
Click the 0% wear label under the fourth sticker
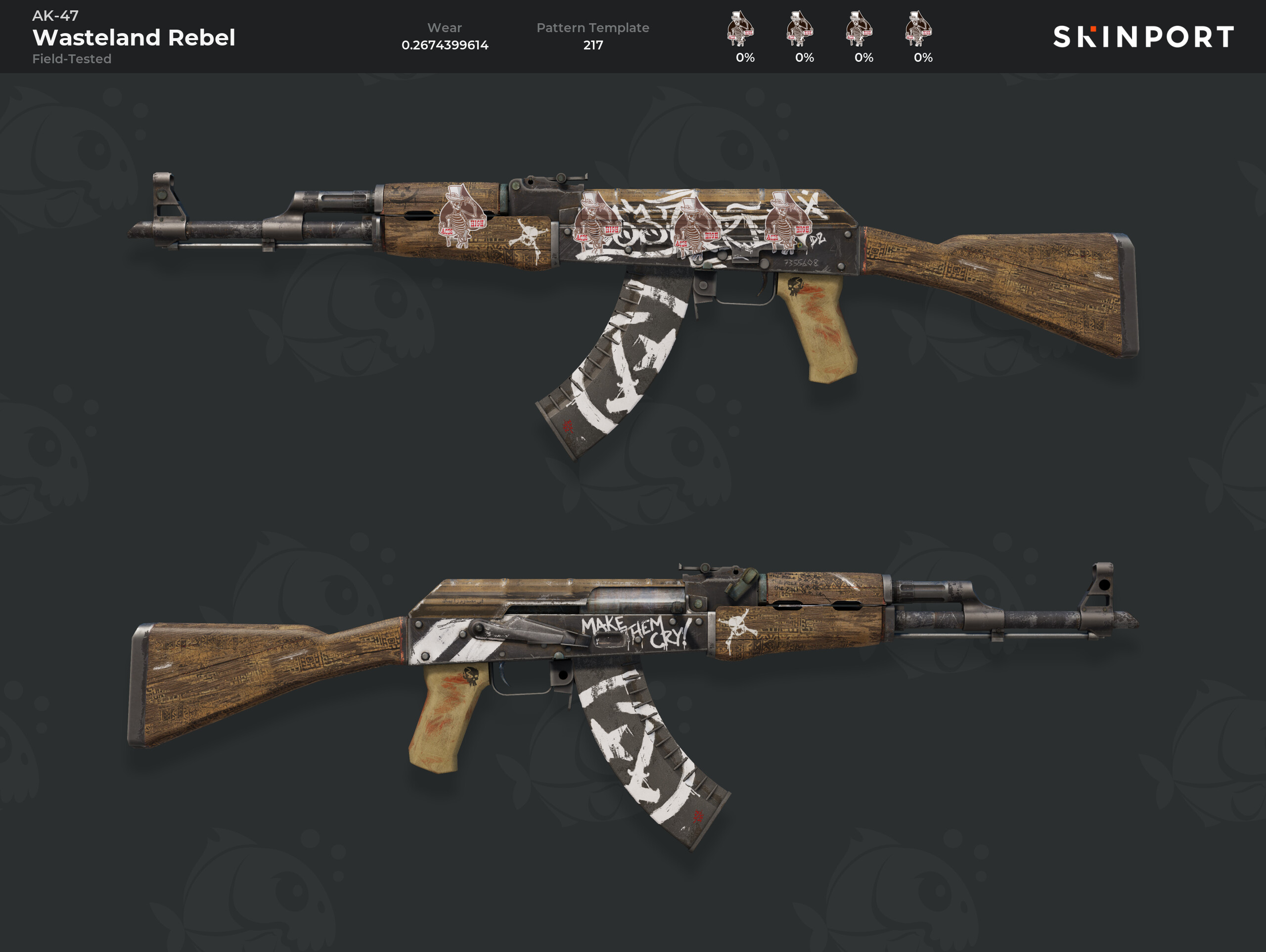pyautogui.click(x=923, y=58)
